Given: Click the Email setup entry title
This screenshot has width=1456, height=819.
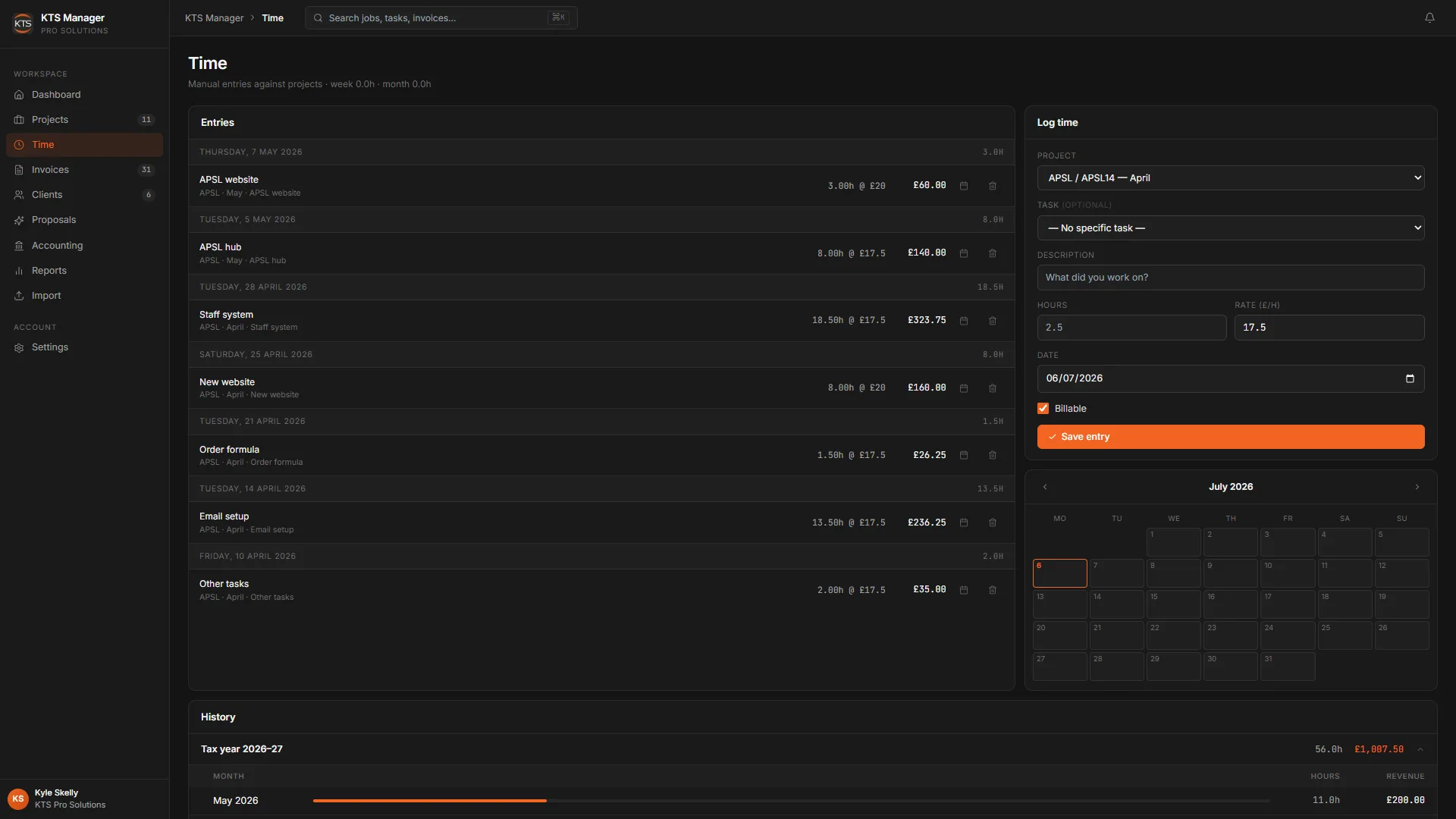Looking at the screenshot, I should 224,516.
